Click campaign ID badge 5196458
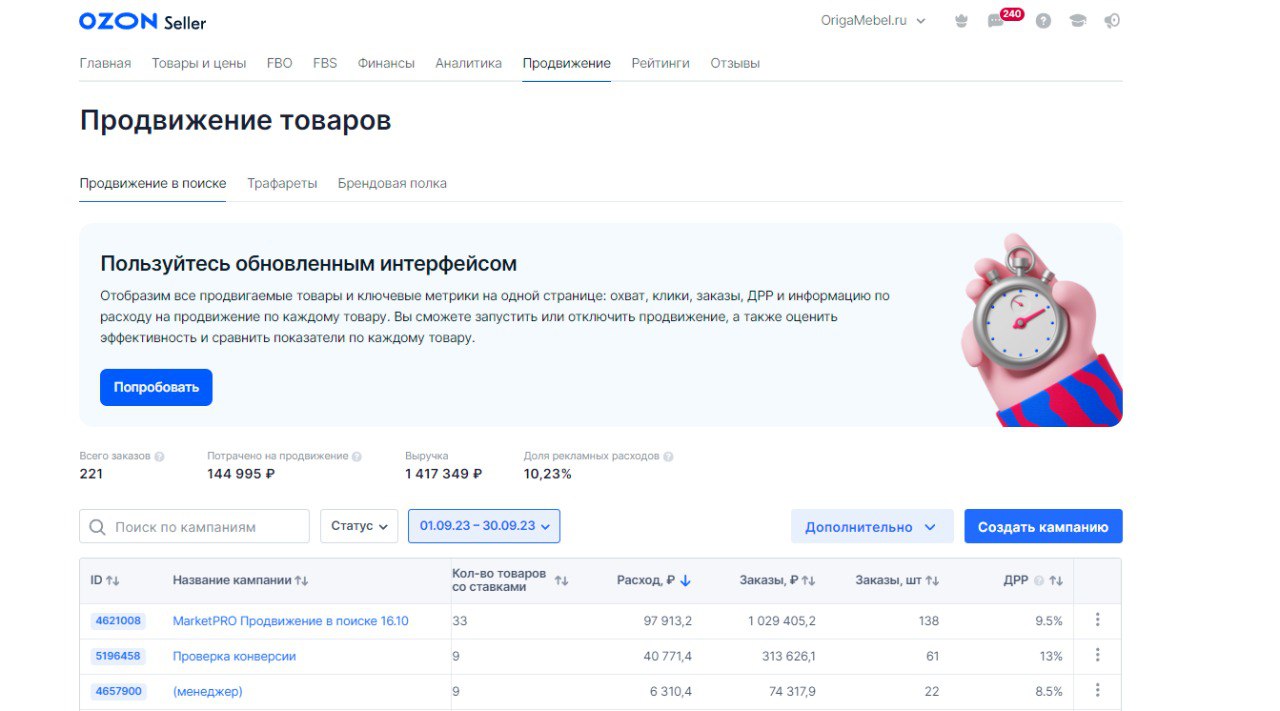1280x711 pixels. coord(118,656)
